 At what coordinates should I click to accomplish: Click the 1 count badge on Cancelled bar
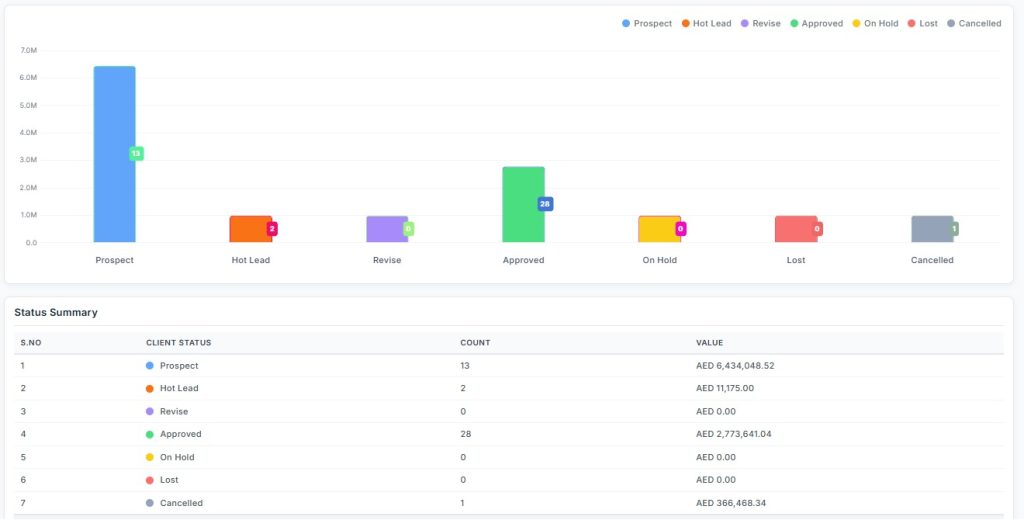click(x=954, y=229)
